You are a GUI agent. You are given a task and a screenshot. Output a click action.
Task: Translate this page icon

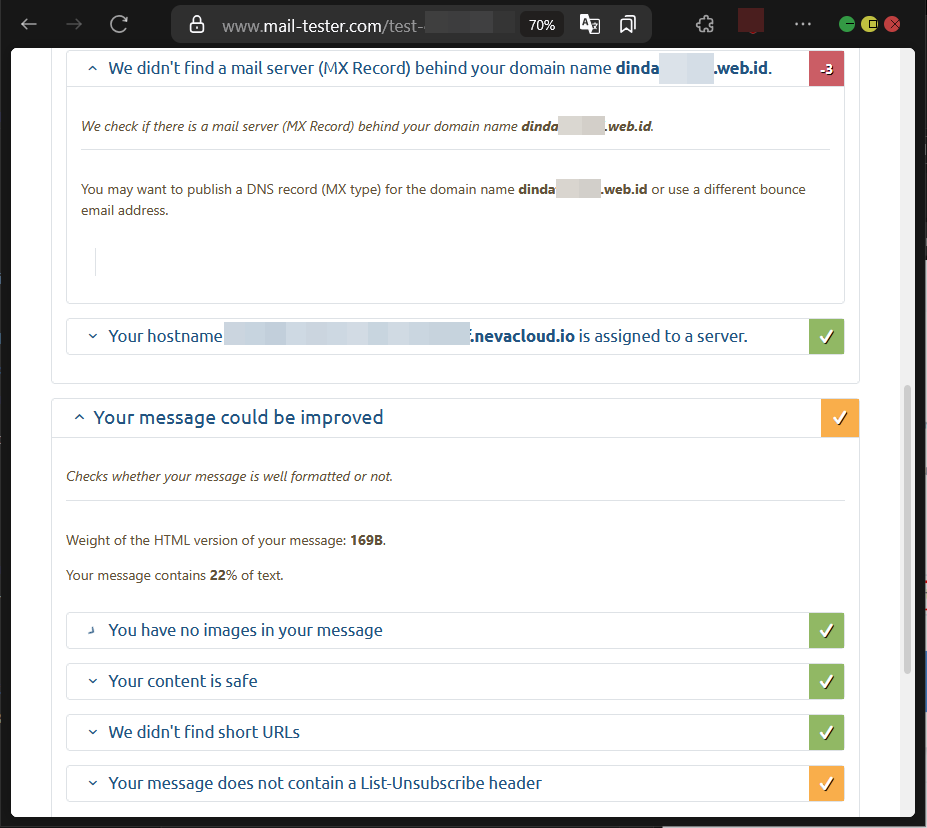point(589,24)
